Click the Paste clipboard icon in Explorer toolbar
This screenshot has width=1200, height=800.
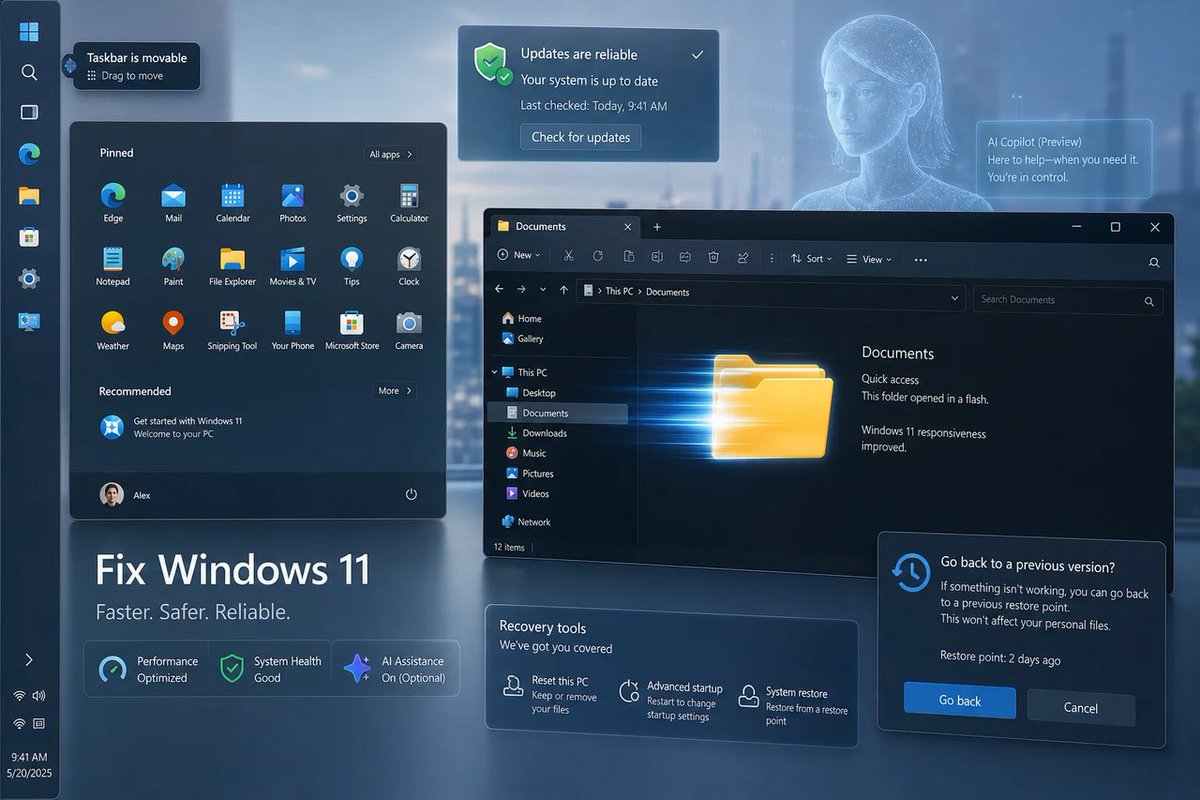pyautogui.click(x=628, y=257)
